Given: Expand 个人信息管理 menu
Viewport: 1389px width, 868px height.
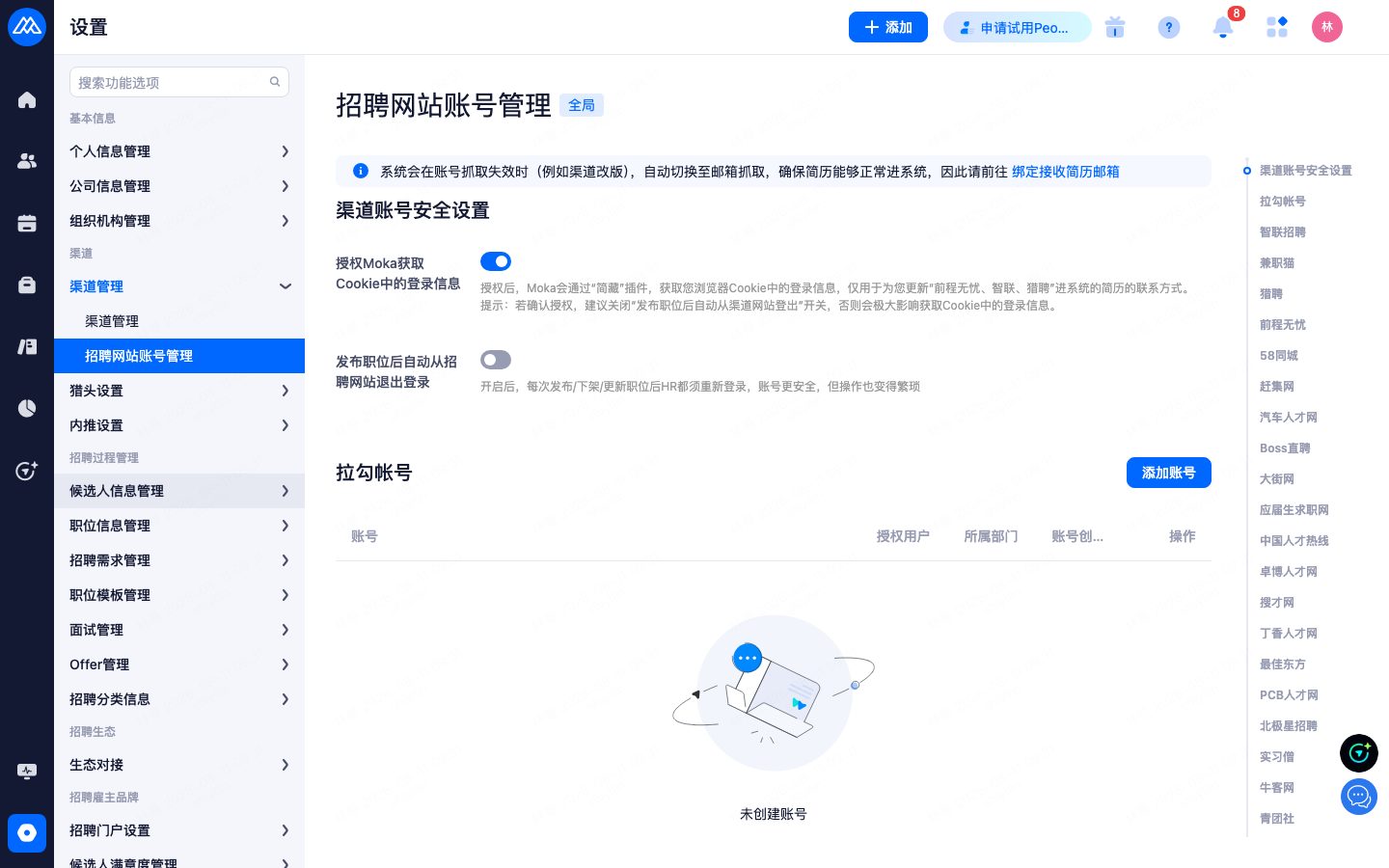Looking at the screenshot, I should (179, 151).
